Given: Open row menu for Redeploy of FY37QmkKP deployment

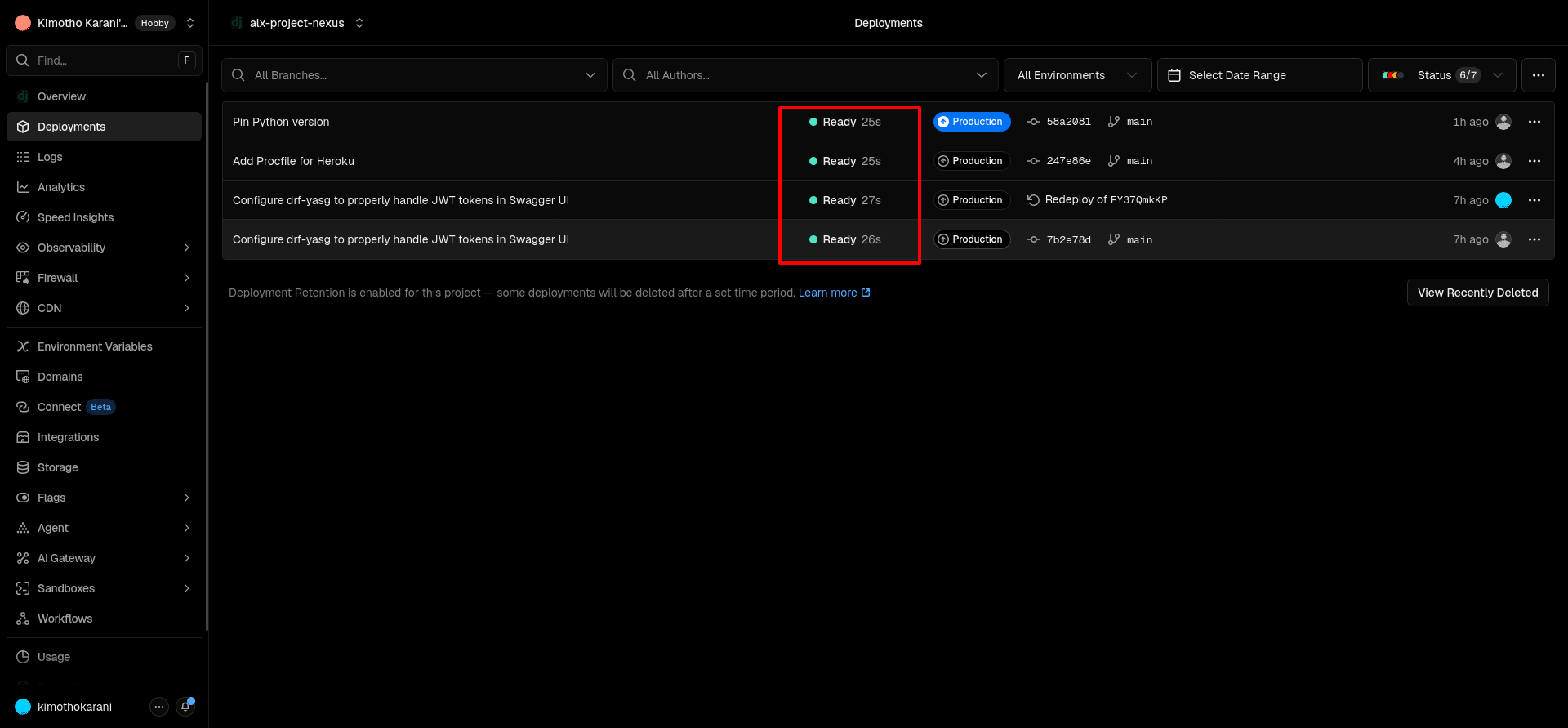Looking at the screenshot, I should [1535, 200].
